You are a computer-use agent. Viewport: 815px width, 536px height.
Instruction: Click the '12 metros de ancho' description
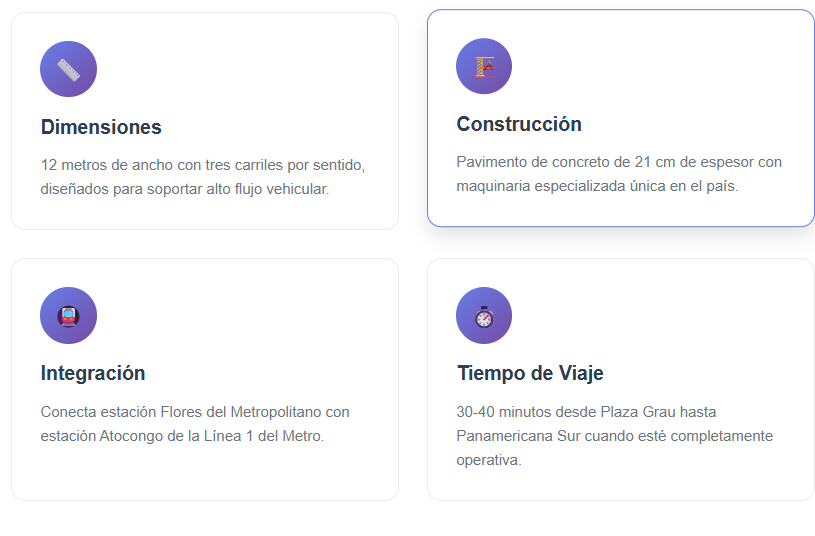click(203, 177)
